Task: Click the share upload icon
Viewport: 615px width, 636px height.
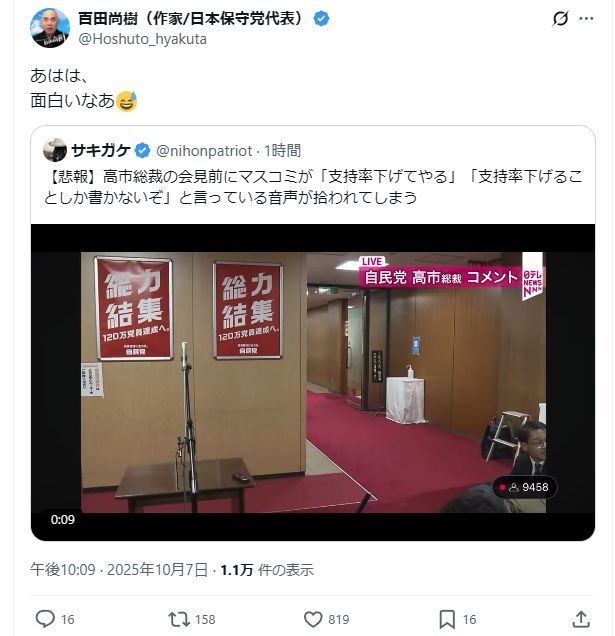Action: [581, 619]
